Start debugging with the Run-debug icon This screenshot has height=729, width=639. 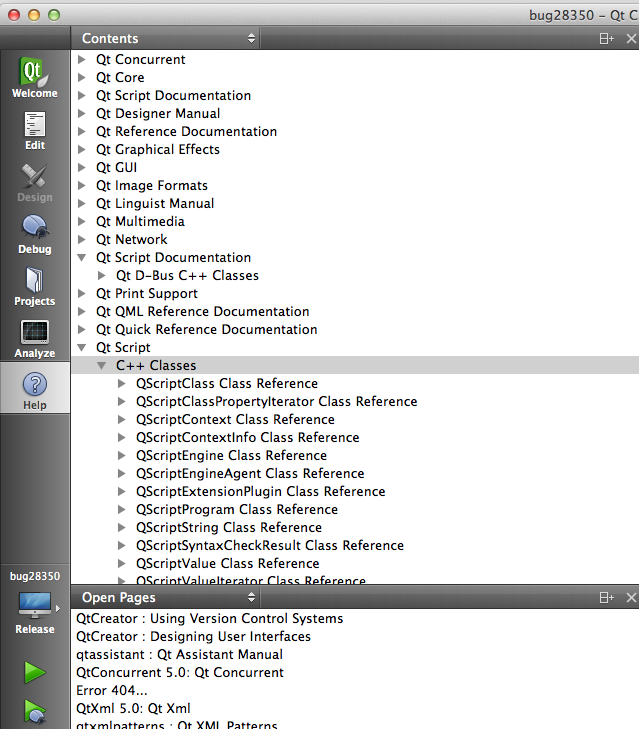coord(35,712)
